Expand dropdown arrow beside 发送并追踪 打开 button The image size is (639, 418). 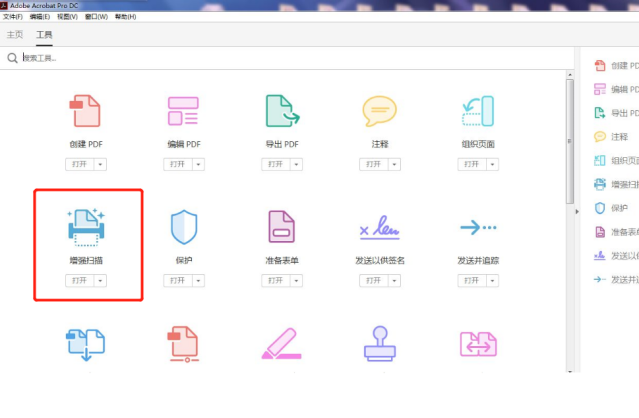point(492,281)
